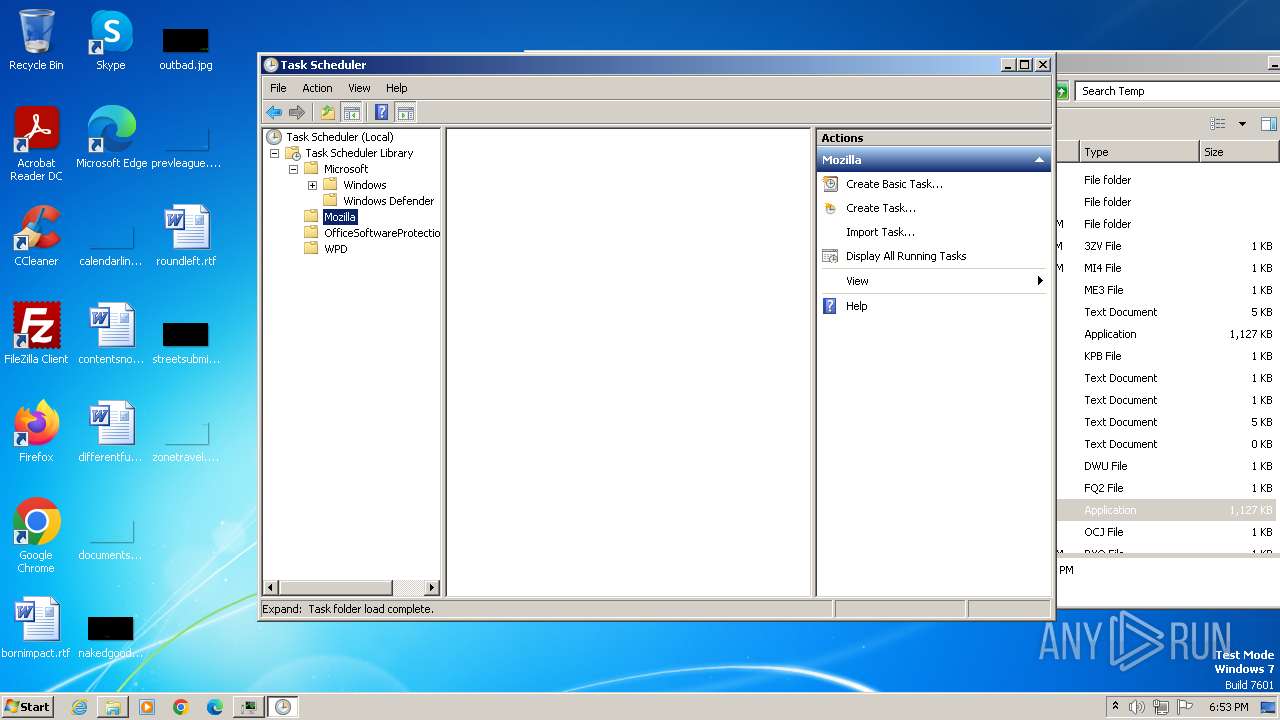Click the tree pane horizontal scrollbar right arrow
Screen dimensions: 1280x720
[432, 588]
